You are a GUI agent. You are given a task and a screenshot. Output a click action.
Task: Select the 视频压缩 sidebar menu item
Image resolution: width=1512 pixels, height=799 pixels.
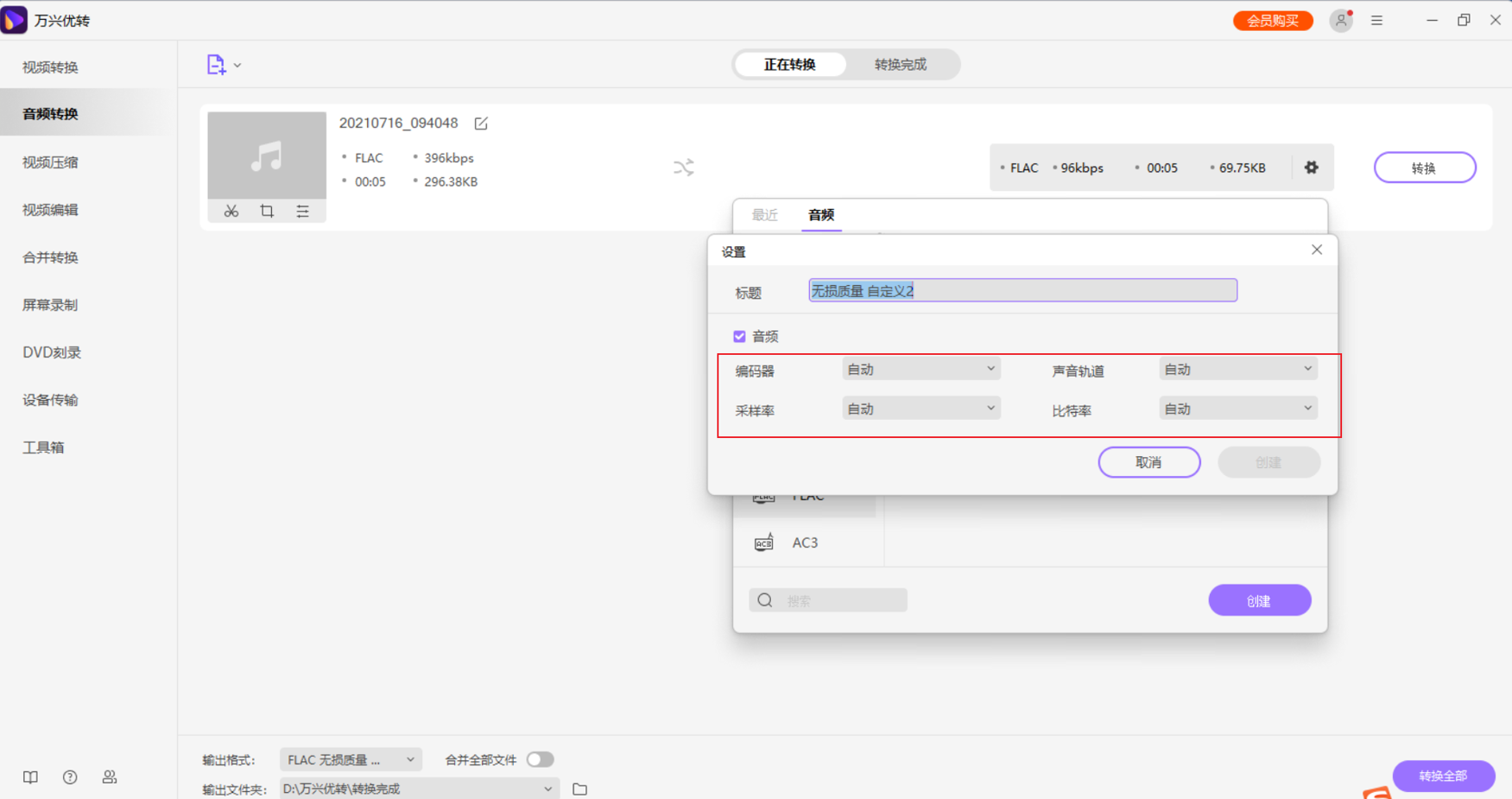pyautogui.click(x=47, y=162)
